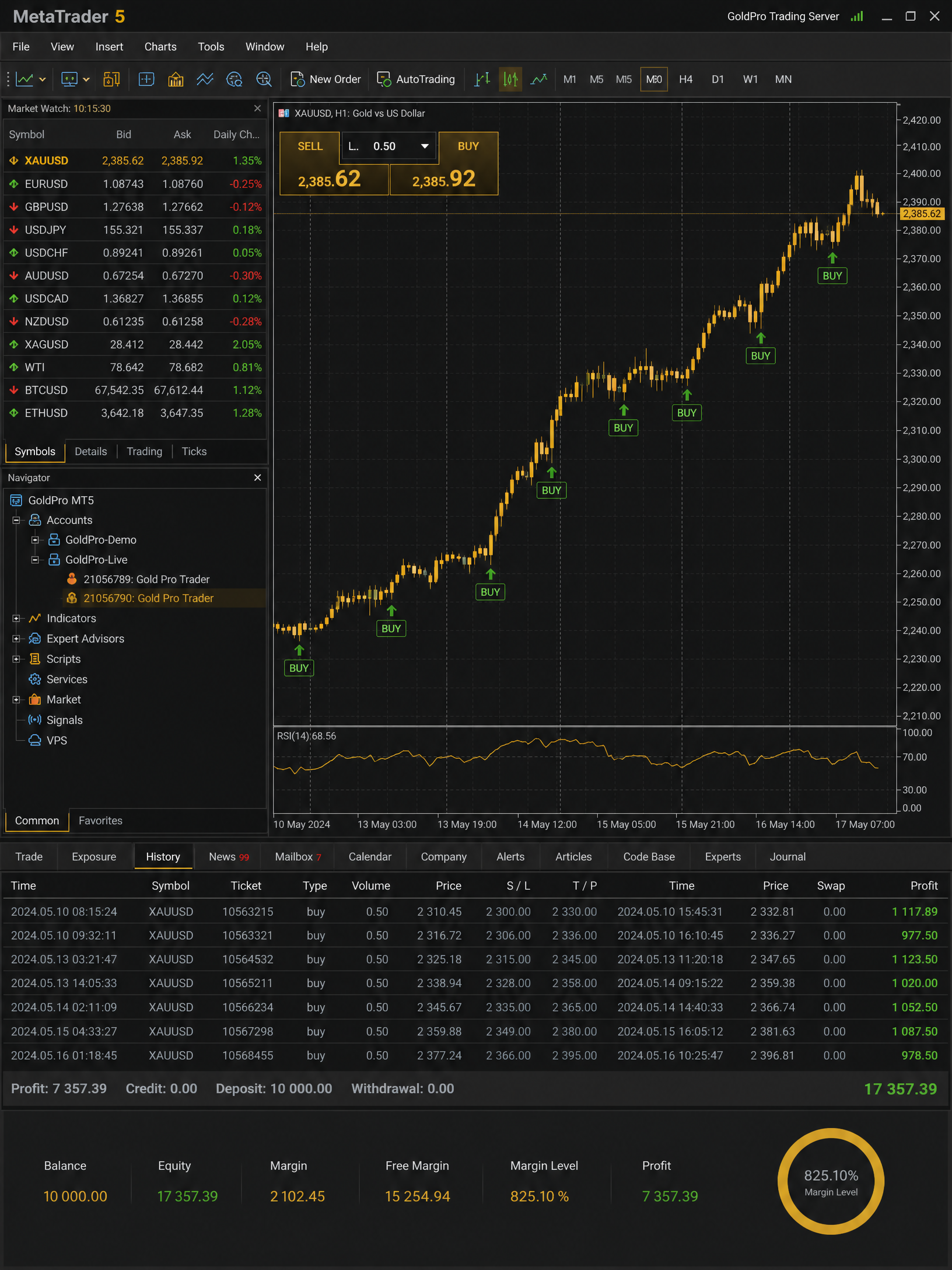This screenshot has height=1270, width=952.
Task: Select BTCUSD row in Market Watch
Action: (x=135, y=390)
